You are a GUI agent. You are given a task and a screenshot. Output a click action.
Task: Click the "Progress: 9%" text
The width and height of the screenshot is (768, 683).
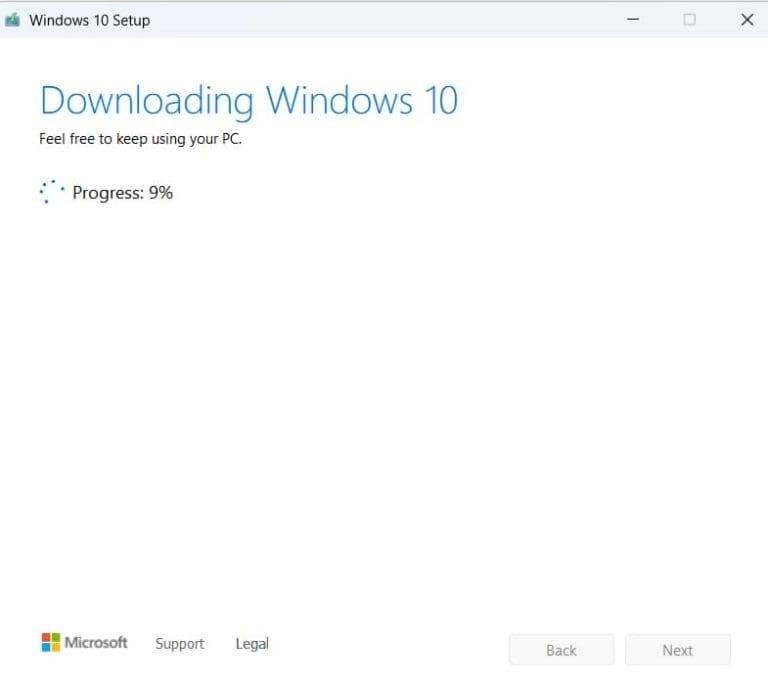coord(122,193)
